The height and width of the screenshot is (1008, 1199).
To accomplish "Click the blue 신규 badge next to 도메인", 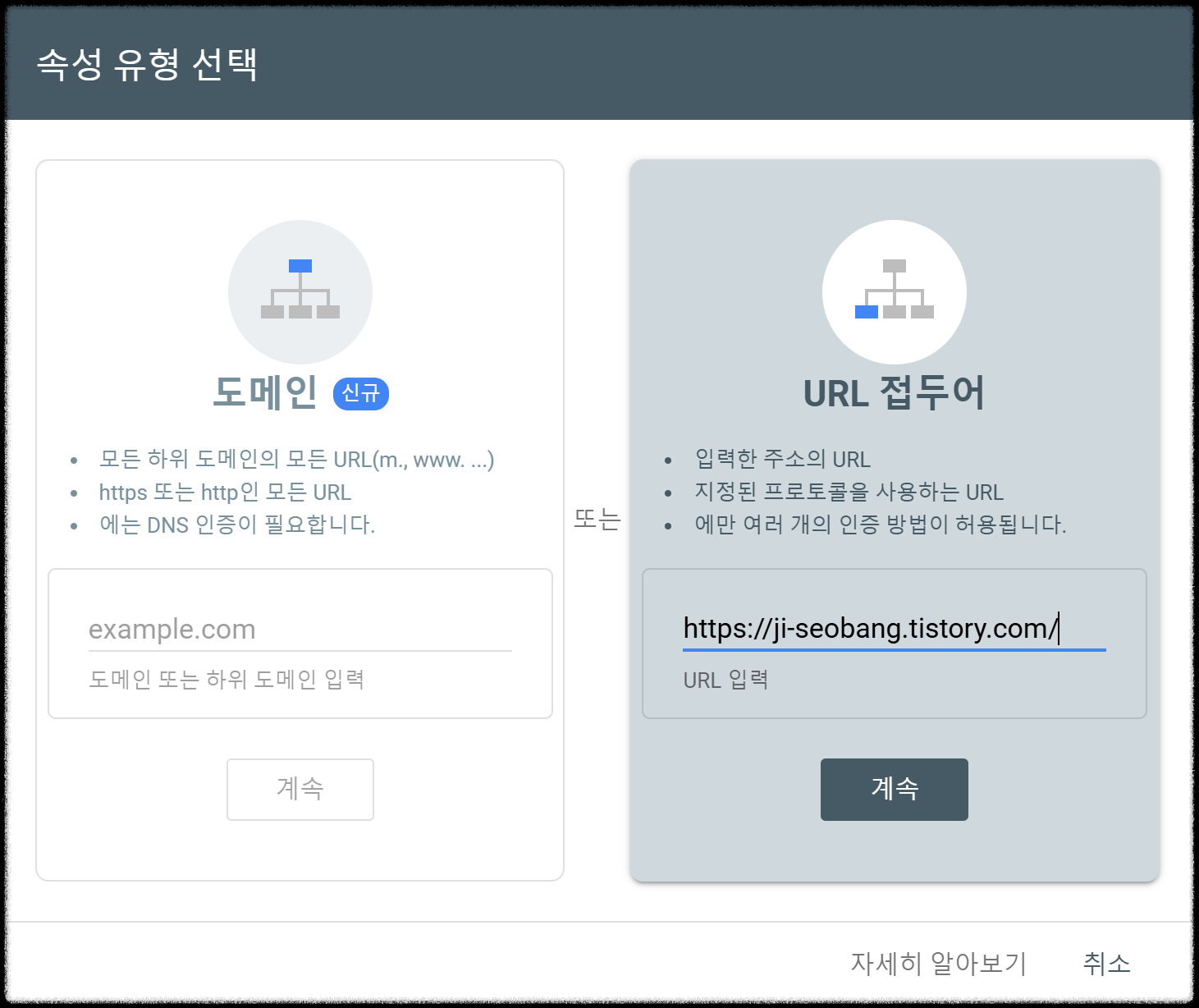I will tap(362, 394).
